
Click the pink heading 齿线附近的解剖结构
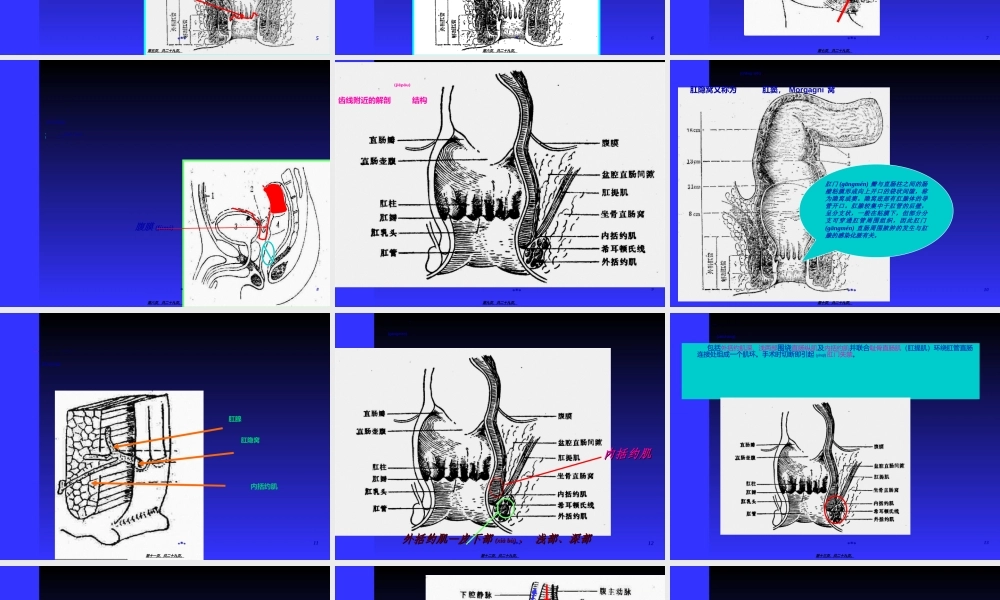tap(383, 101)
